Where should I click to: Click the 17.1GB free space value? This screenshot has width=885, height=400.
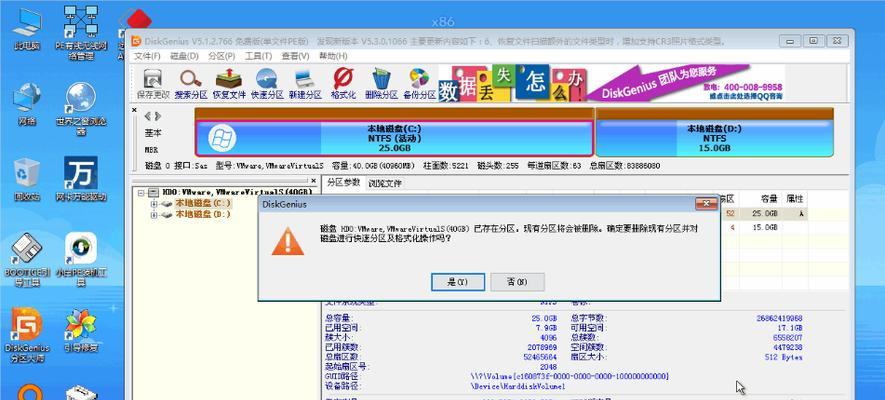(x=790, y=328)
